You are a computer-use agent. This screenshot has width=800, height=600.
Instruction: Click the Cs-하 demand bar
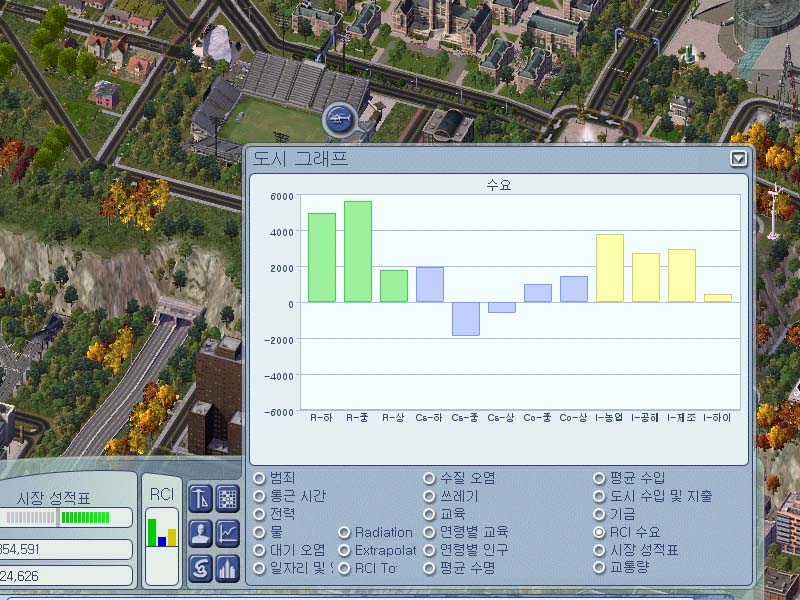tap(430, 285)
